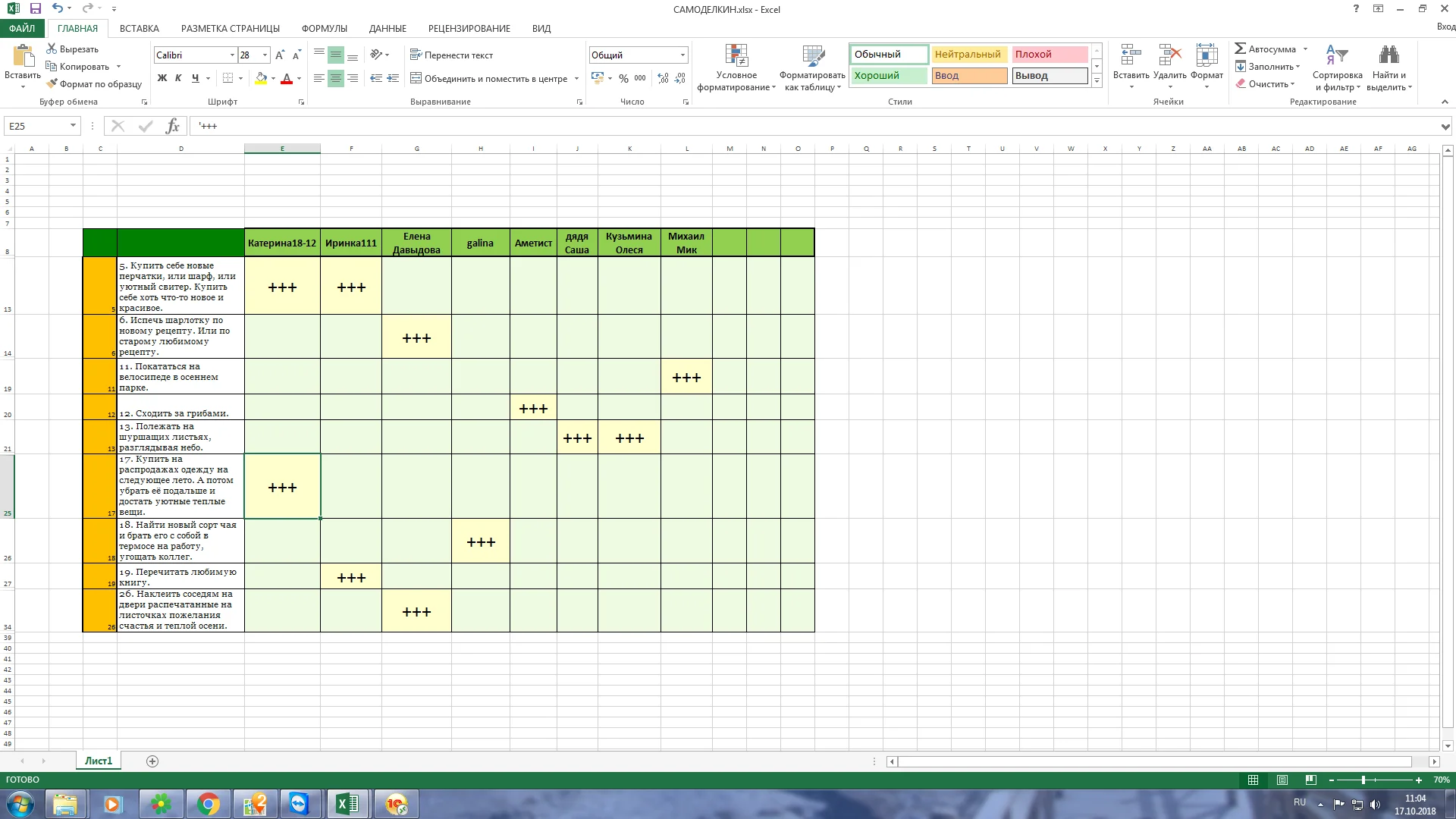Click the add new sheet plus icon

point(152,761)
